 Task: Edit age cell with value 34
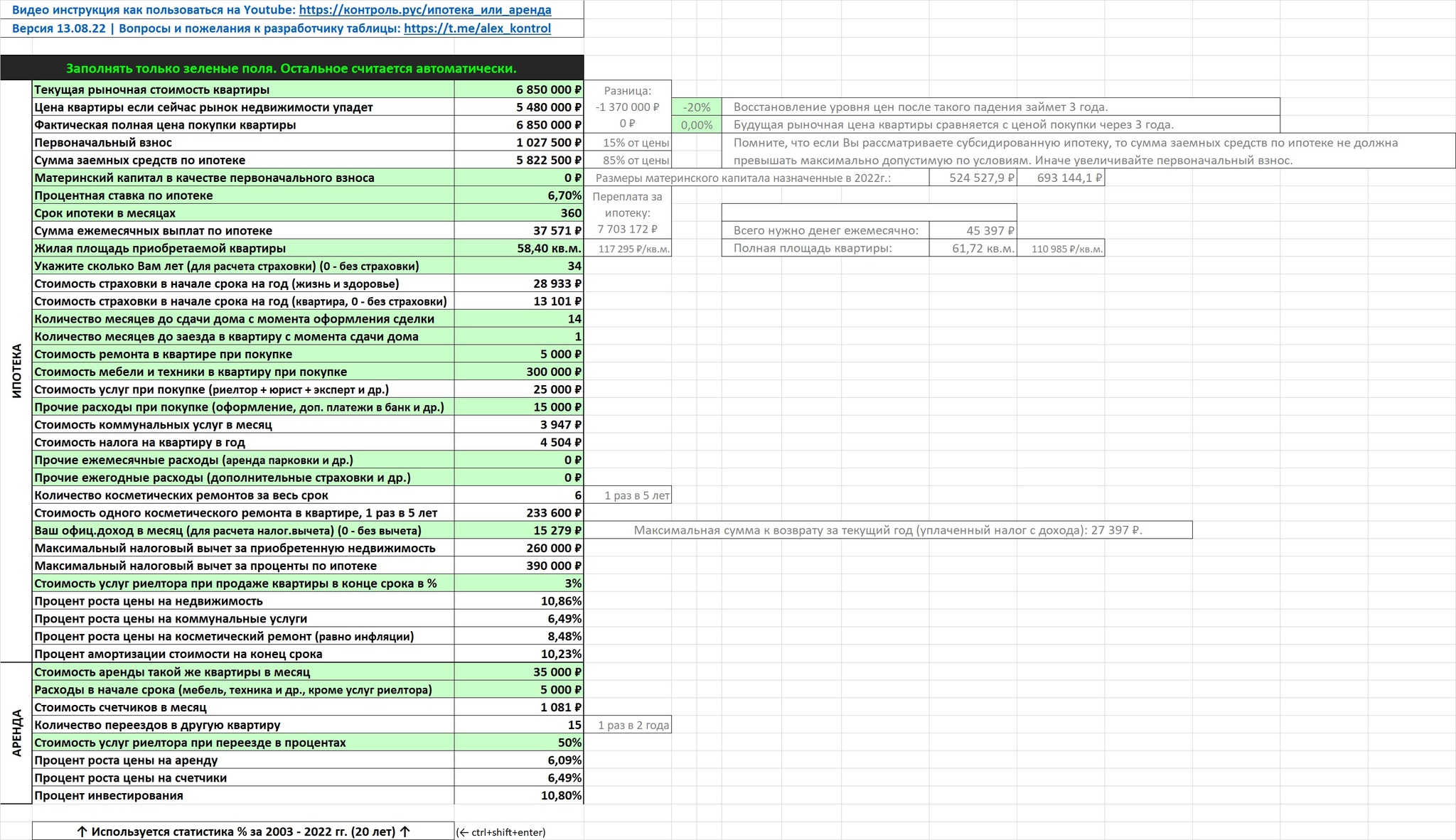point(519,266)
